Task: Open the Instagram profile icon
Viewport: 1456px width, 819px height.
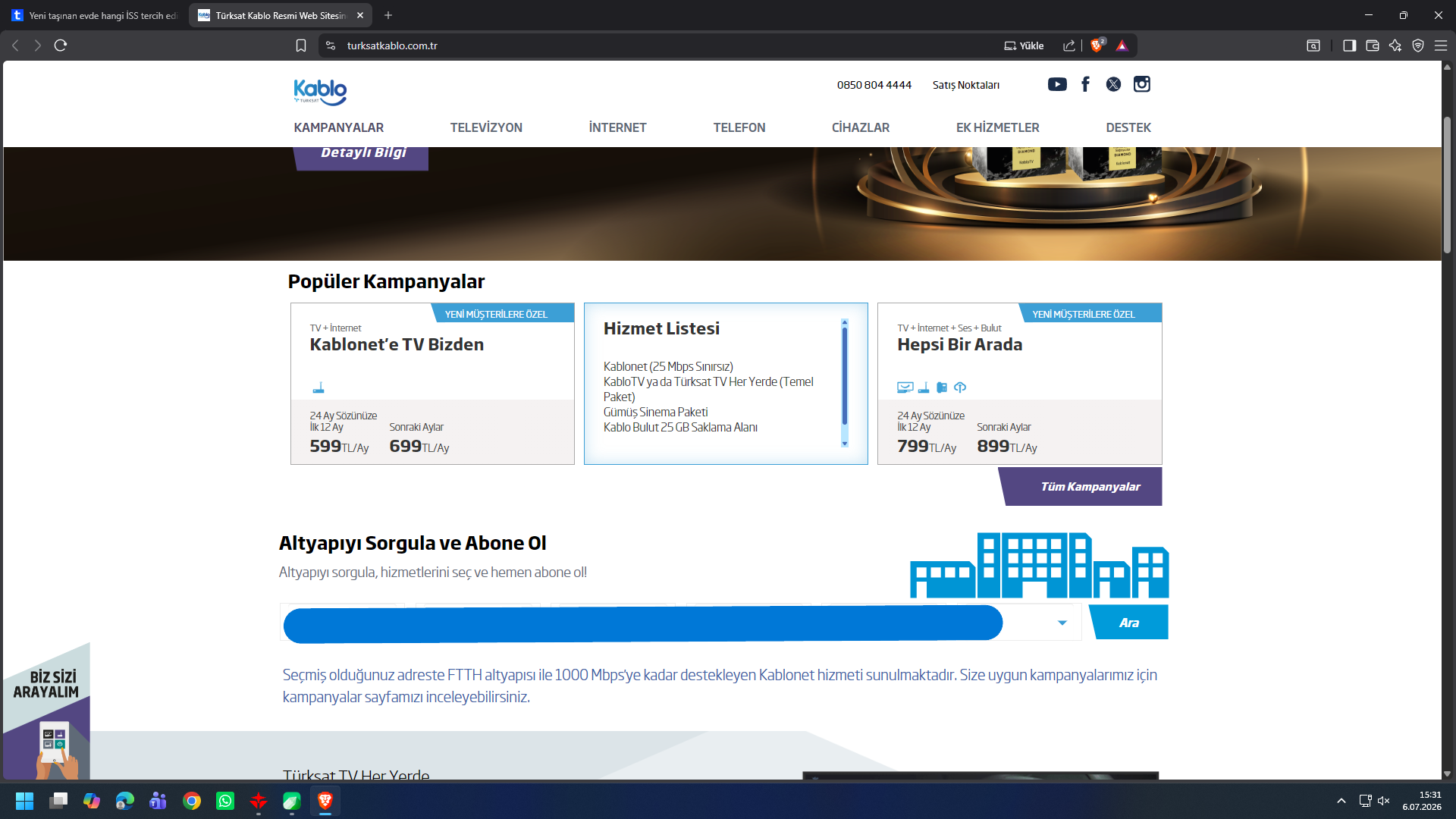Action: click(x=1141, y=84)
